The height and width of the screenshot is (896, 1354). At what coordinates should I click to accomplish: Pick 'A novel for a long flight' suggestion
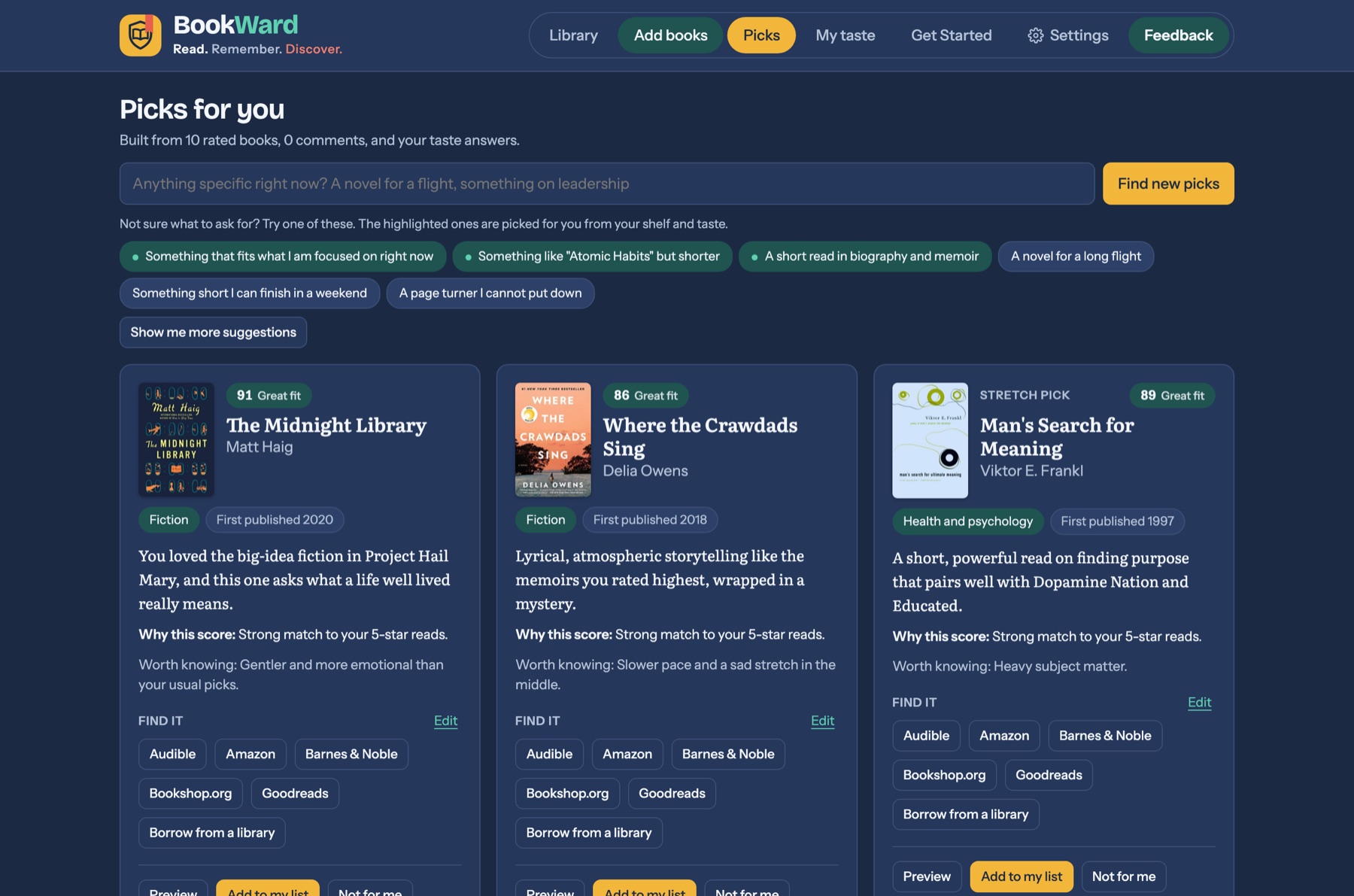(x=1076, y=257)
